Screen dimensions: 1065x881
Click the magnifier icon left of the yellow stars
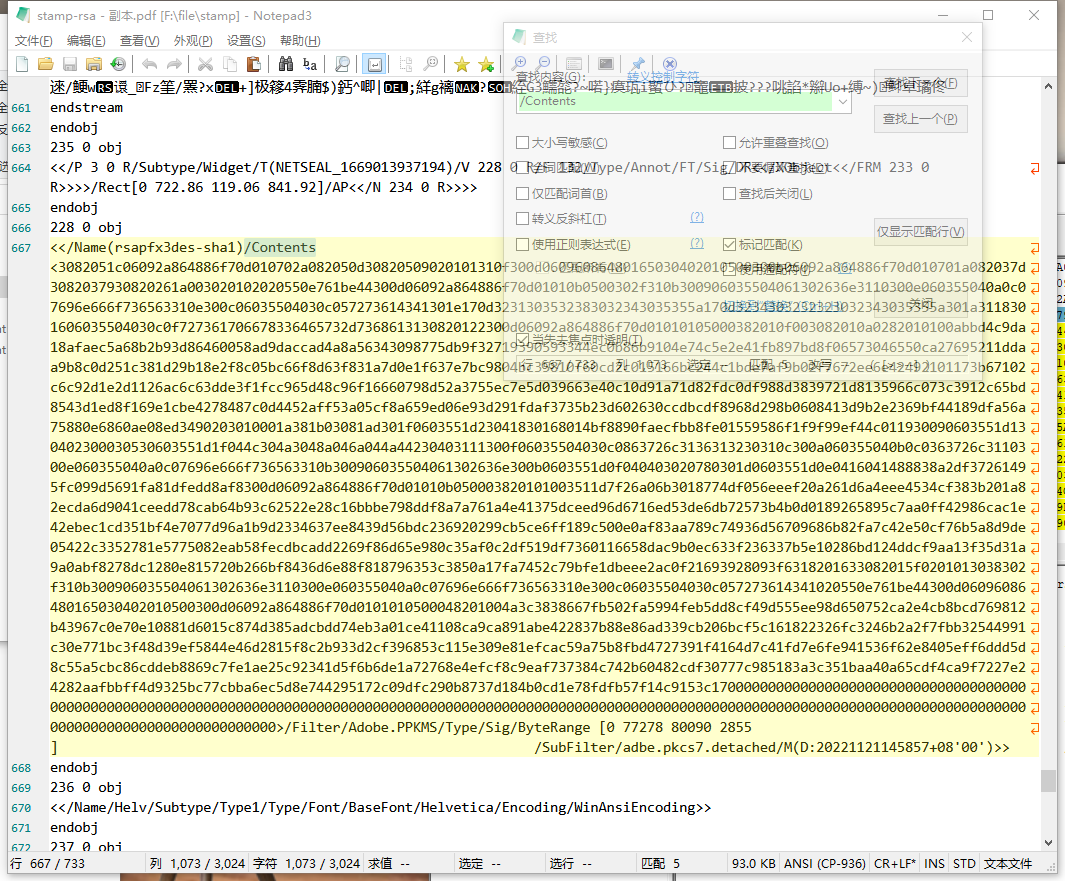(431, 65)
